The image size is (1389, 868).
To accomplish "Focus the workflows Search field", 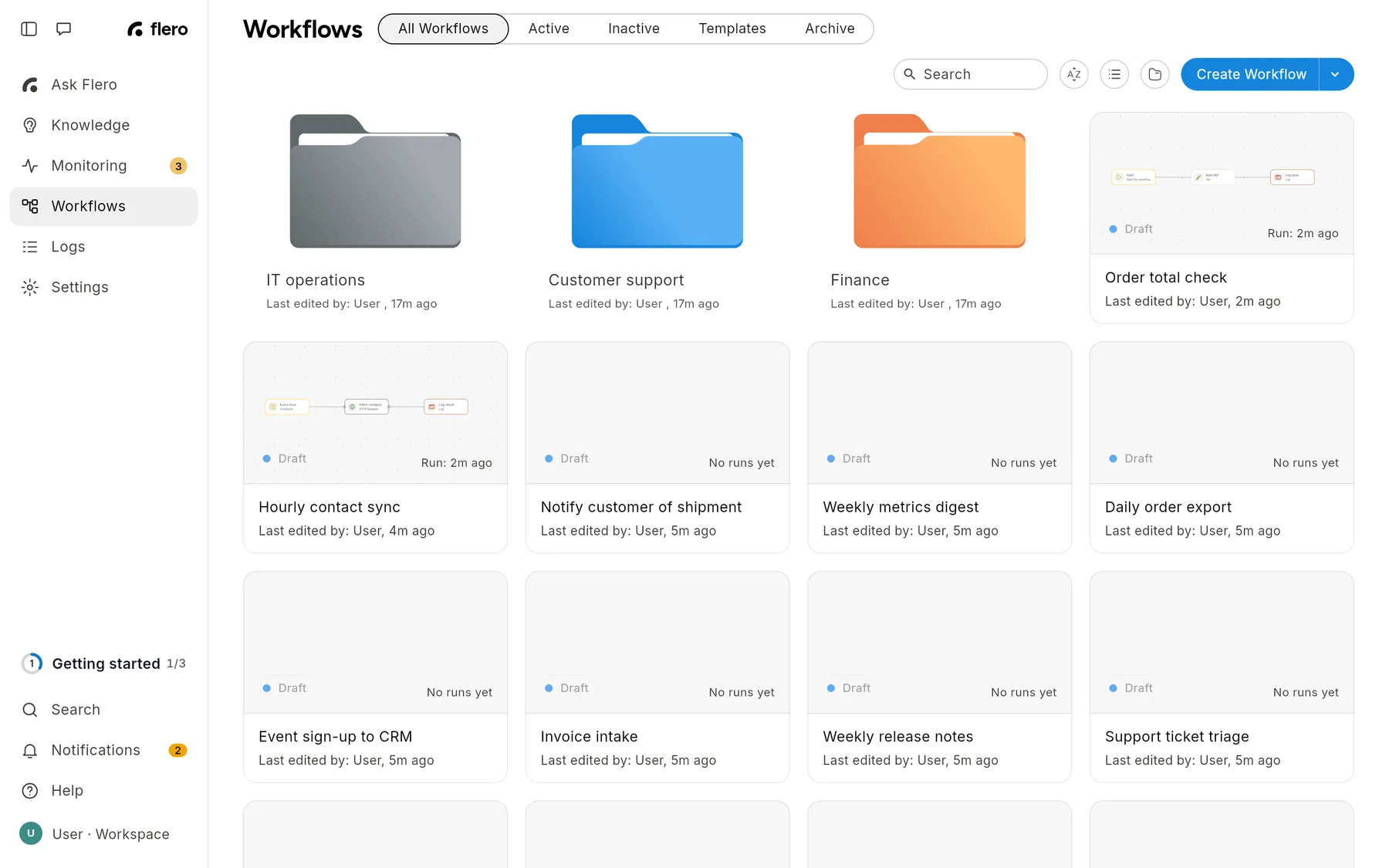I will (971, 74).
